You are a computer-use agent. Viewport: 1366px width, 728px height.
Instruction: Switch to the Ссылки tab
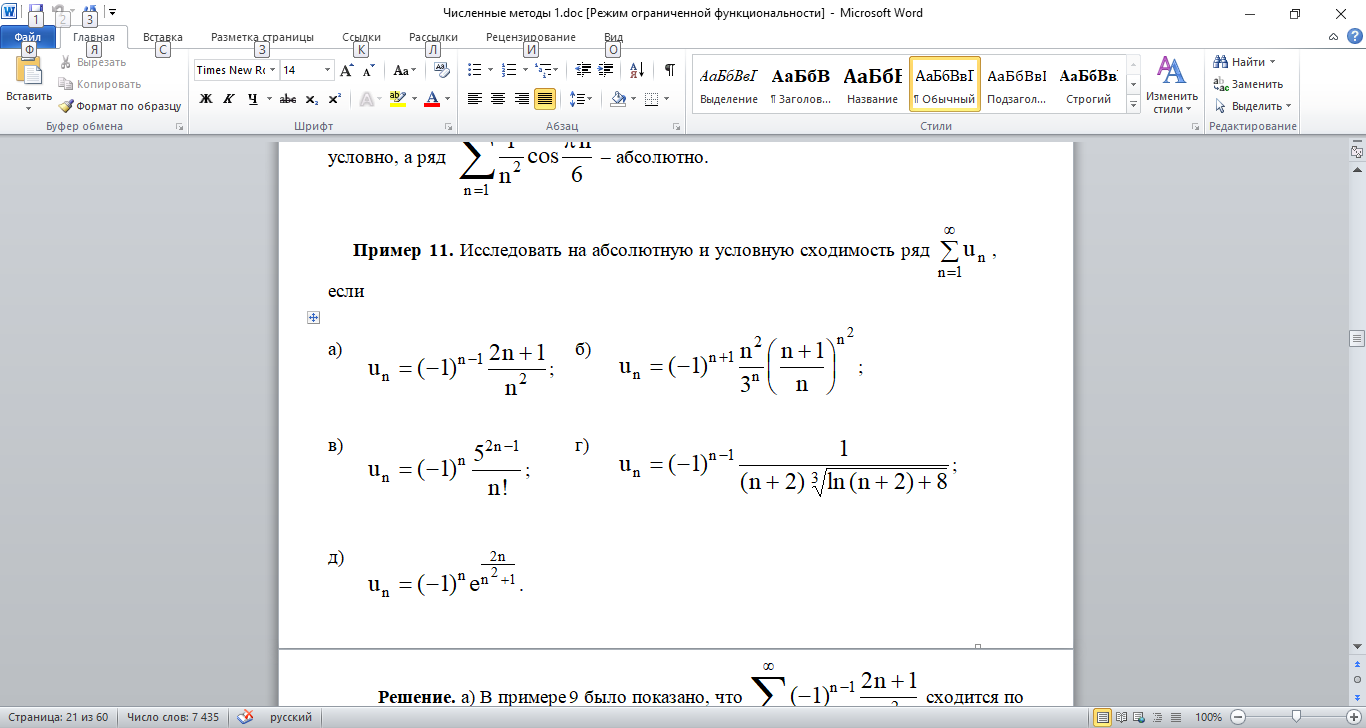tap(361, 37)
